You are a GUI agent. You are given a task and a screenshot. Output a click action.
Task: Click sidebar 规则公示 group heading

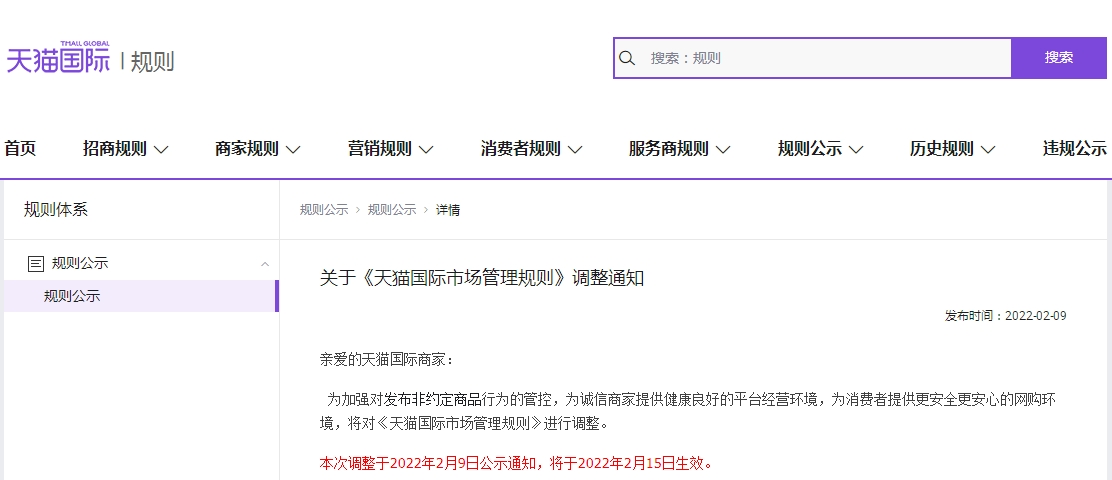pyautogui.click(x=80, y=264)
